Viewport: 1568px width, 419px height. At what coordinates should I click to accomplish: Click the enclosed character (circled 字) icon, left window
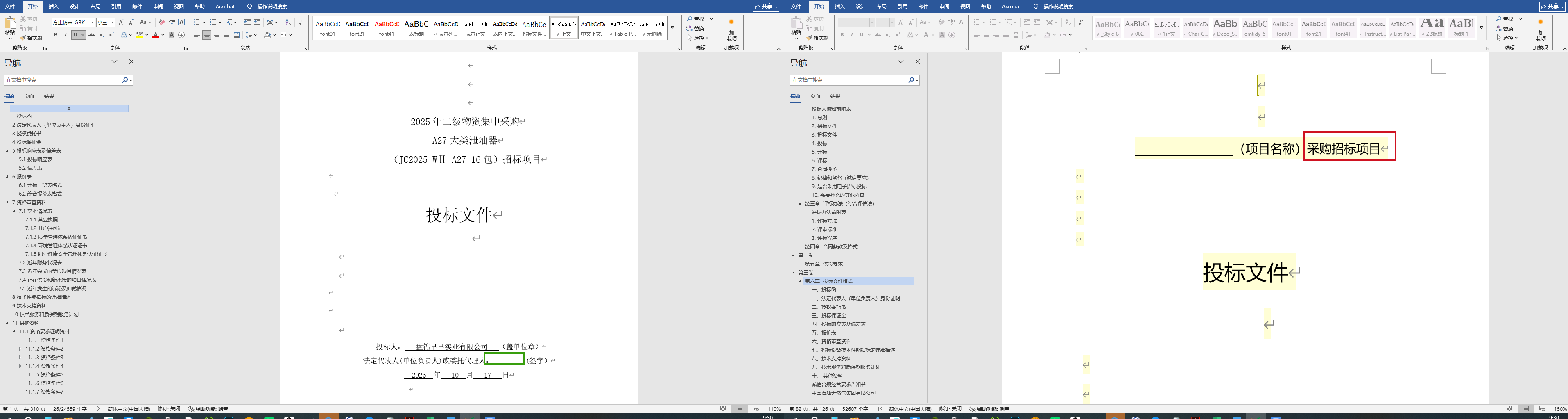181,35
